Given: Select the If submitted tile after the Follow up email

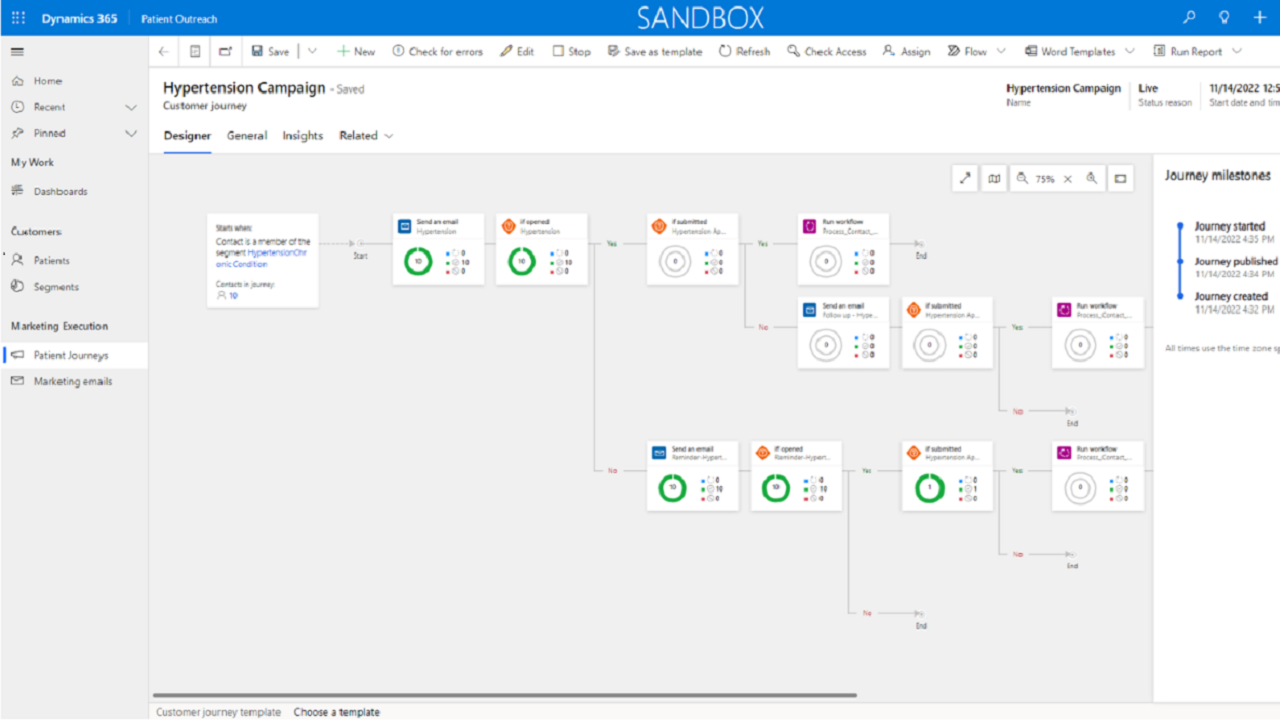Looking at the screenshot, I should (x=947, y=333).
